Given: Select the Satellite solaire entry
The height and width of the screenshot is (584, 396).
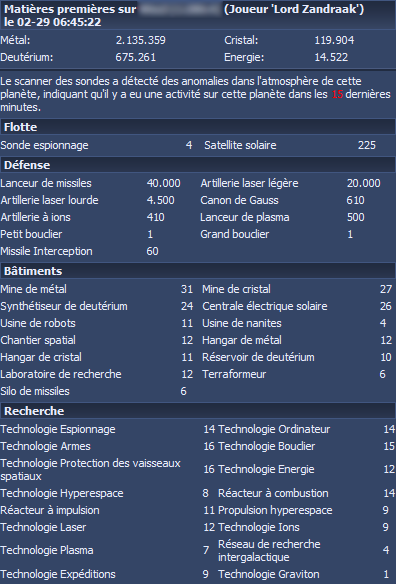Looking at the screenshot, I should (x=240, y=145).
